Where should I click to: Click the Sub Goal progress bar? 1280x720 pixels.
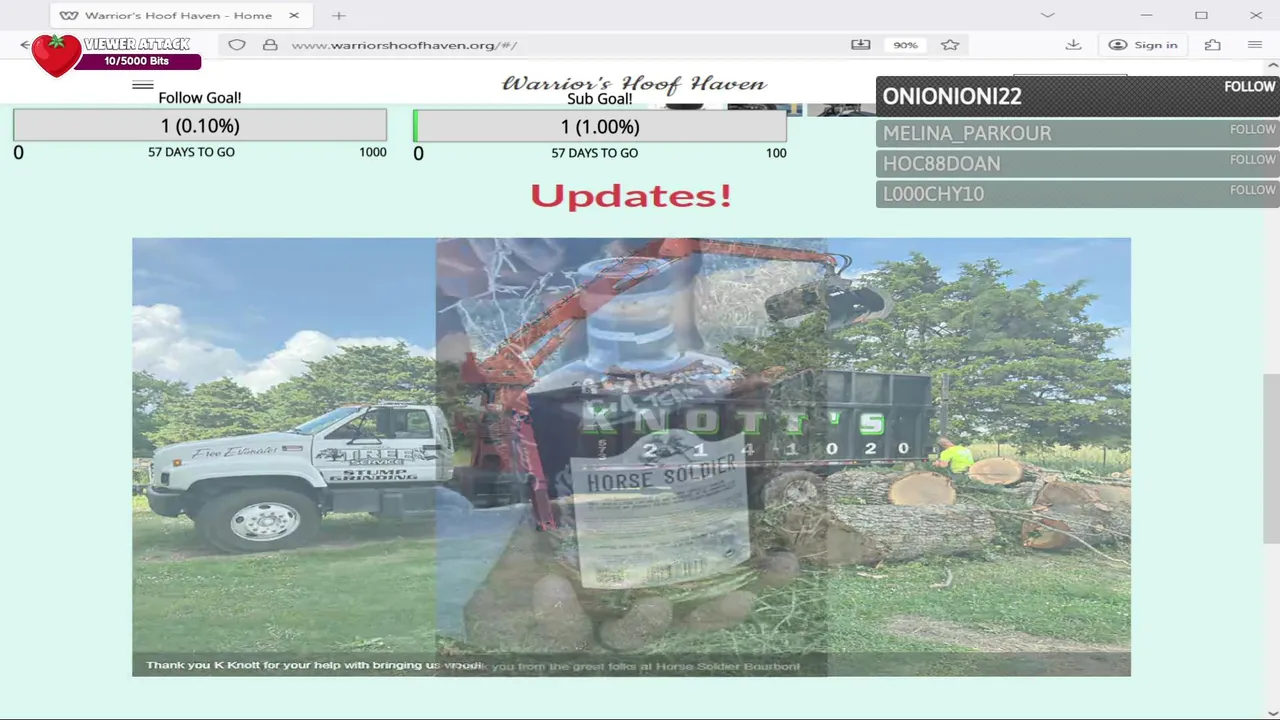tap(600, 126)
